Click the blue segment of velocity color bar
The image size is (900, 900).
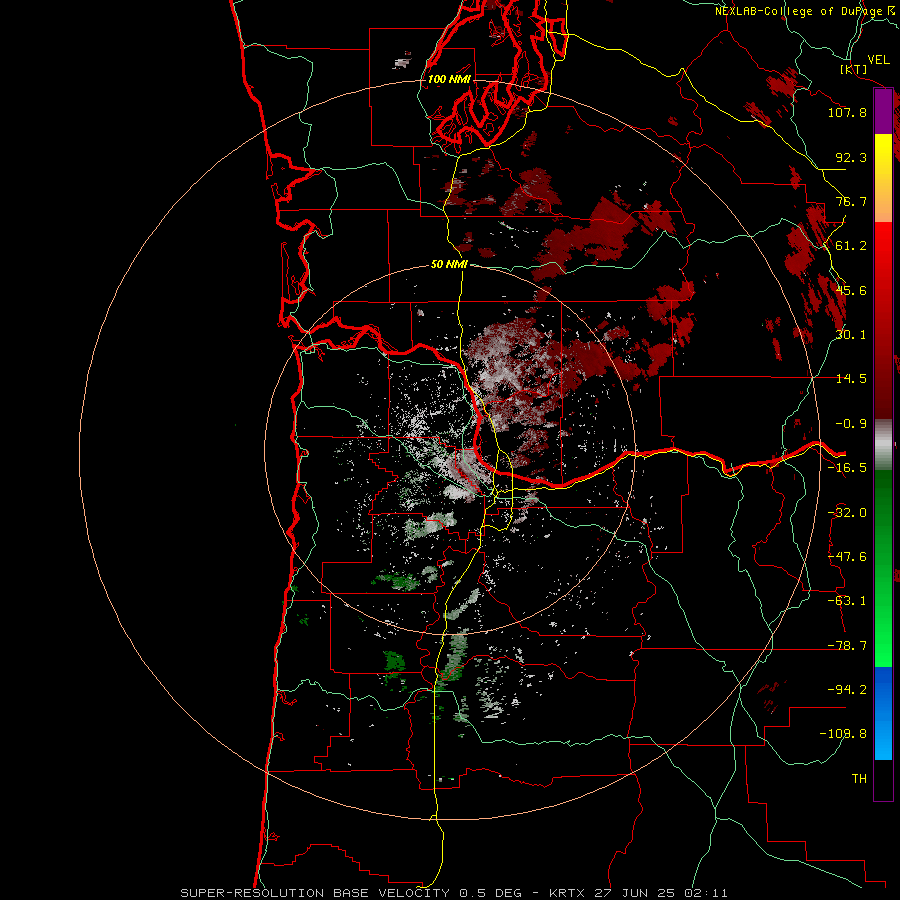coord(883,713)
